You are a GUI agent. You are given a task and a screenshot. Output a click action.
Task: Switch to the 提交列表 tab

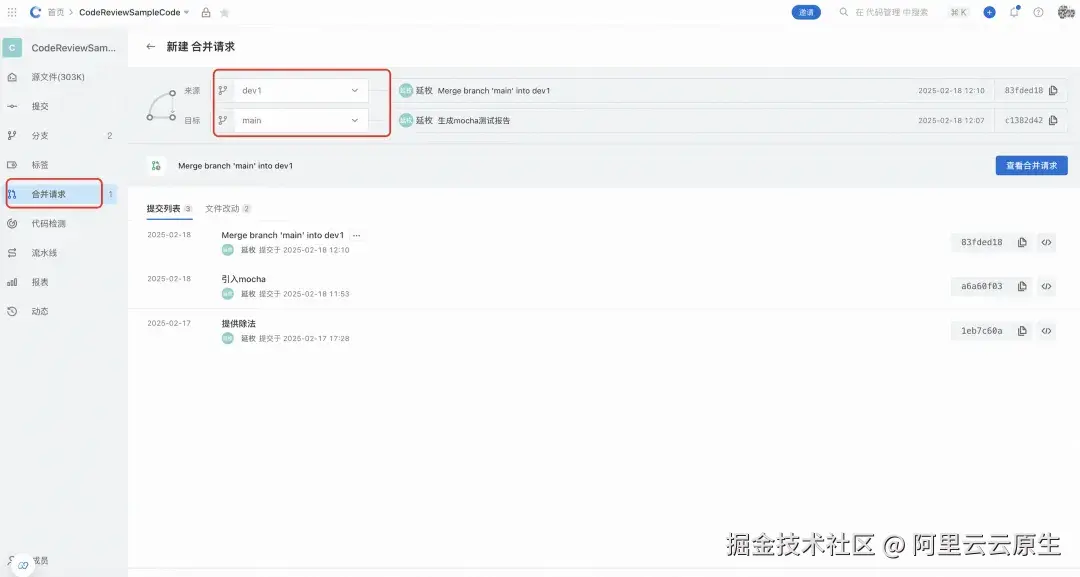169,209
